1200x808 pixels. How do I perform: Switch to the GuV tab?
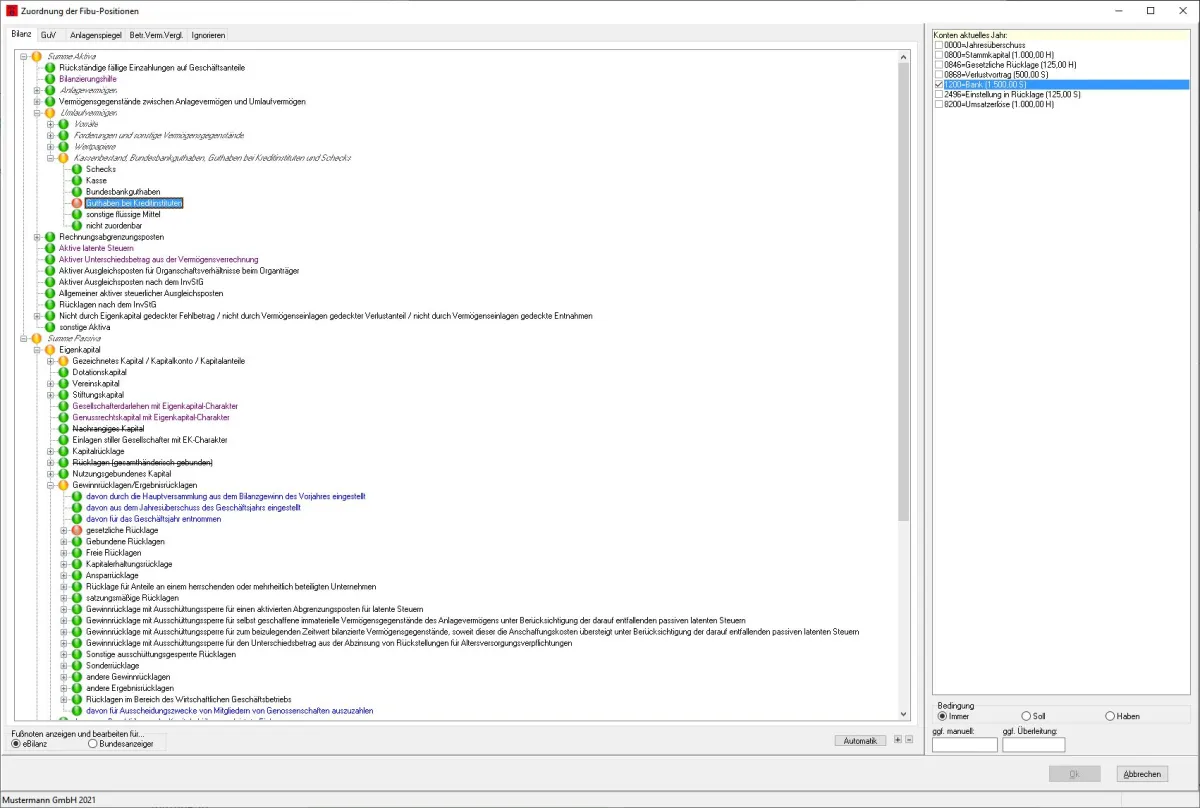click(x=48, y=35)
